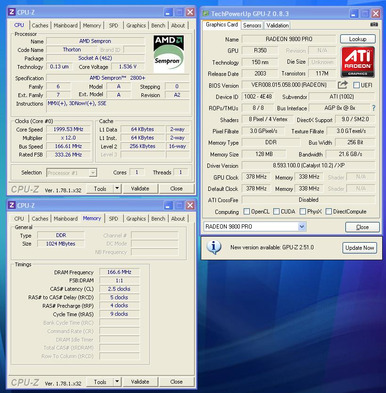Click the AMD Sempron logo image

click(x=169, y=53)
